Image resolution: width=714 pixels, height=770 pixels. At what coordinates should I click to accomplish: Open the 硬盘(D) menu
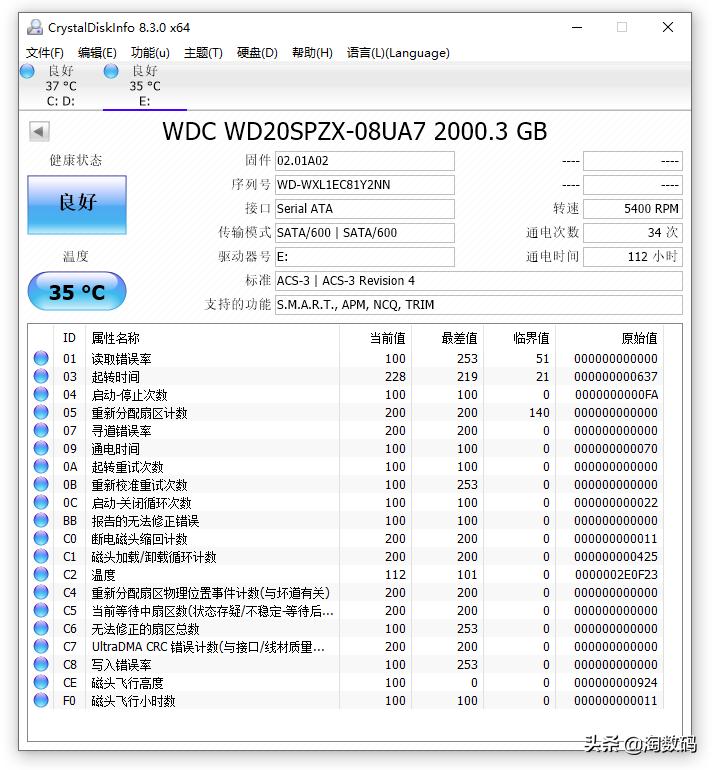[257, 53]
